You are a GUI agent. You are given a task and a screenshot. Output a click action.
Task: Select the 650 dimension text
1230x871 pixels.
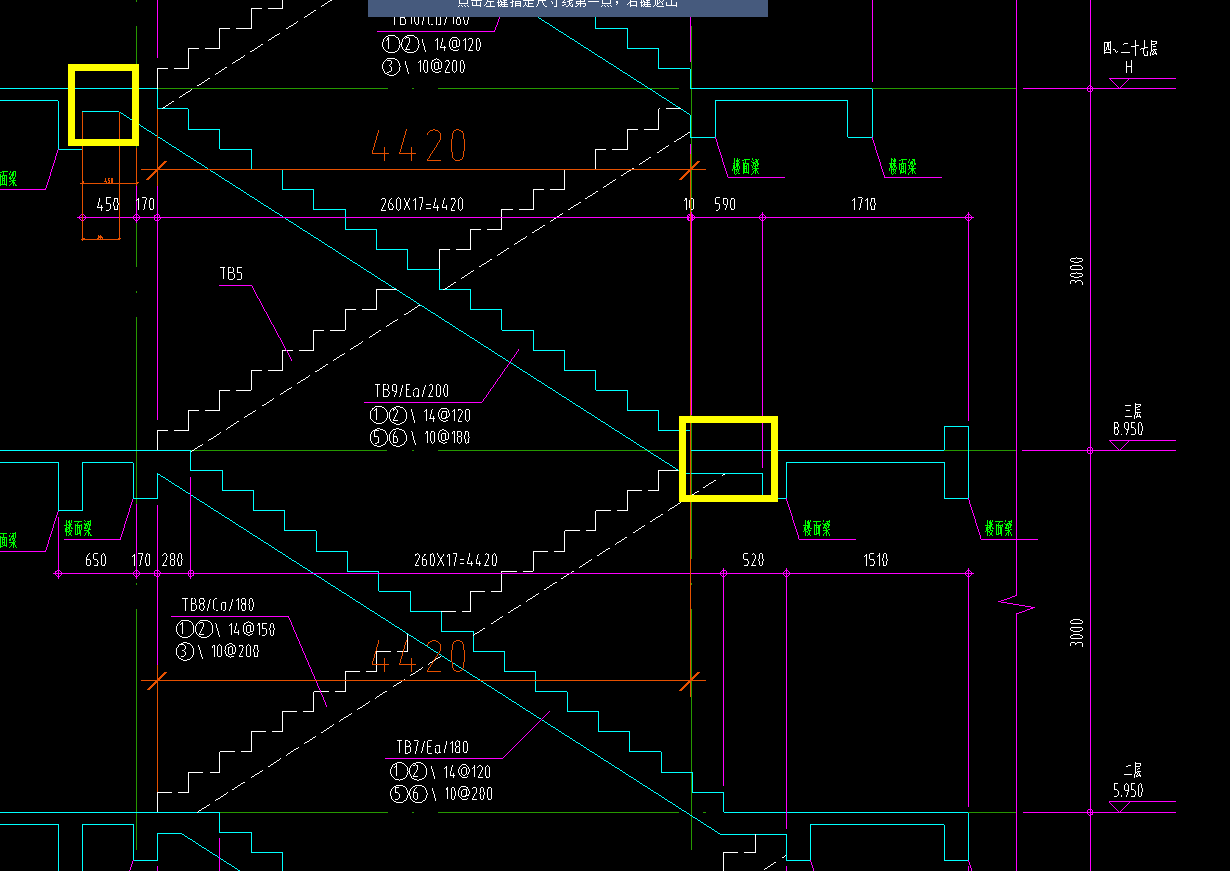tap(95, 560)
